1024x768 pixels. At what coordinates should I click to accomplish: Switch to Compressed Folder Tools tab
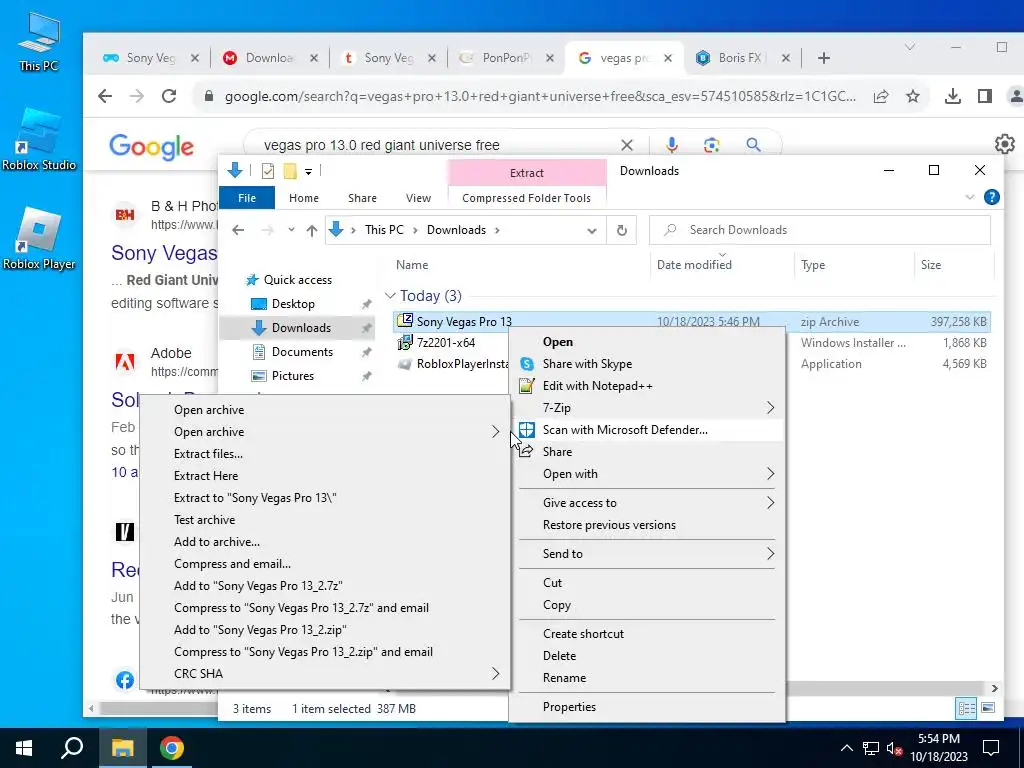point(526,198)
